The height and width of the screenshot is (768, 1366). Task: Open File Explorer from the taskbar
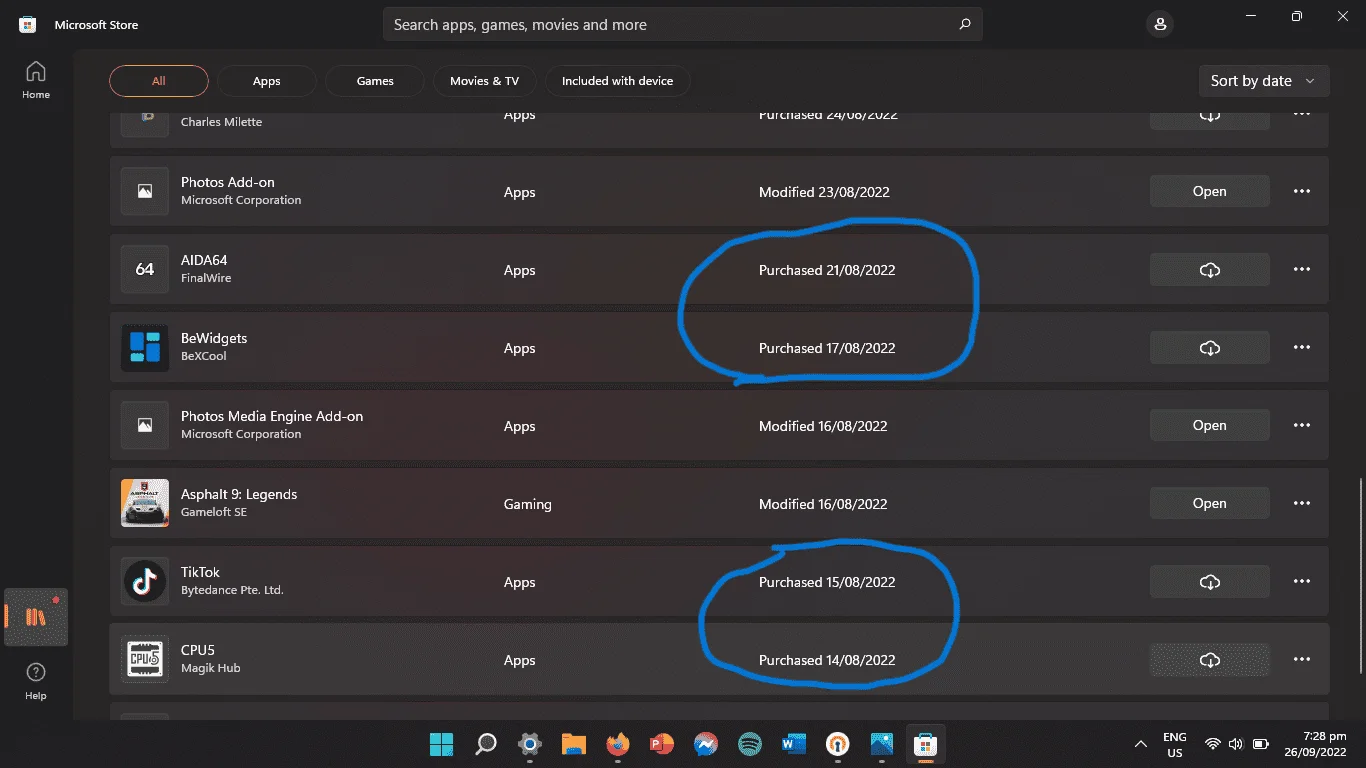coord(573,744)
